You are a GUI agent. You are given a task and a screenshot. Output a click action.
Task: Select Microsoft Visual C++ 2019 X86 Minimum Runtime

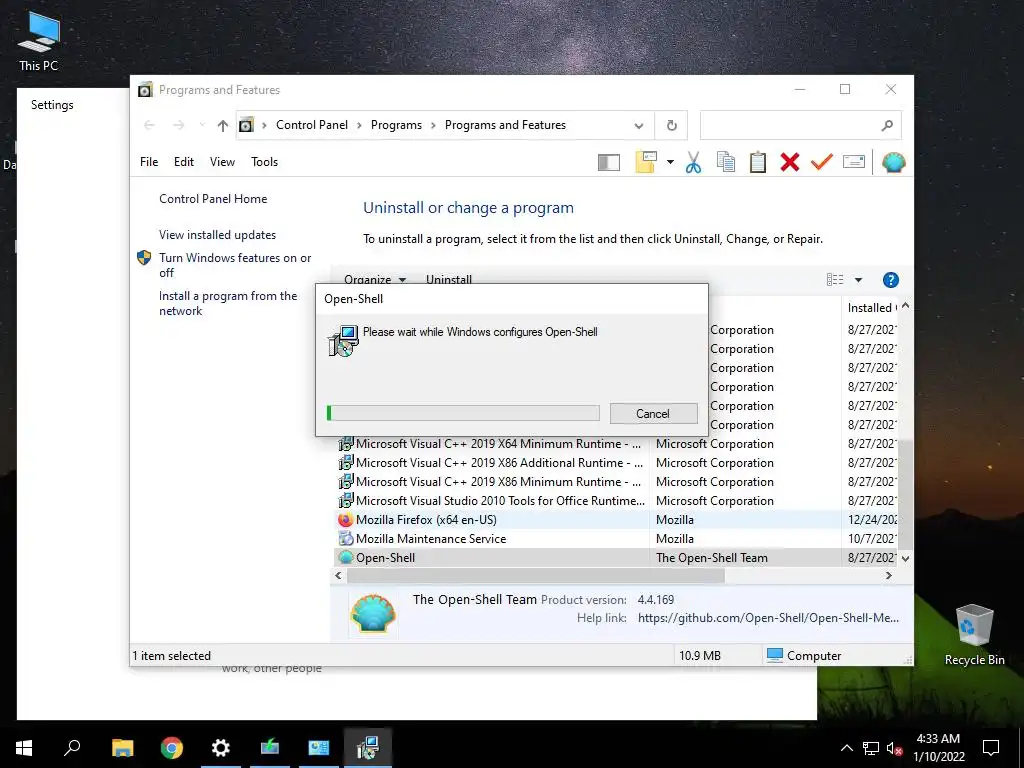[615, 482]
